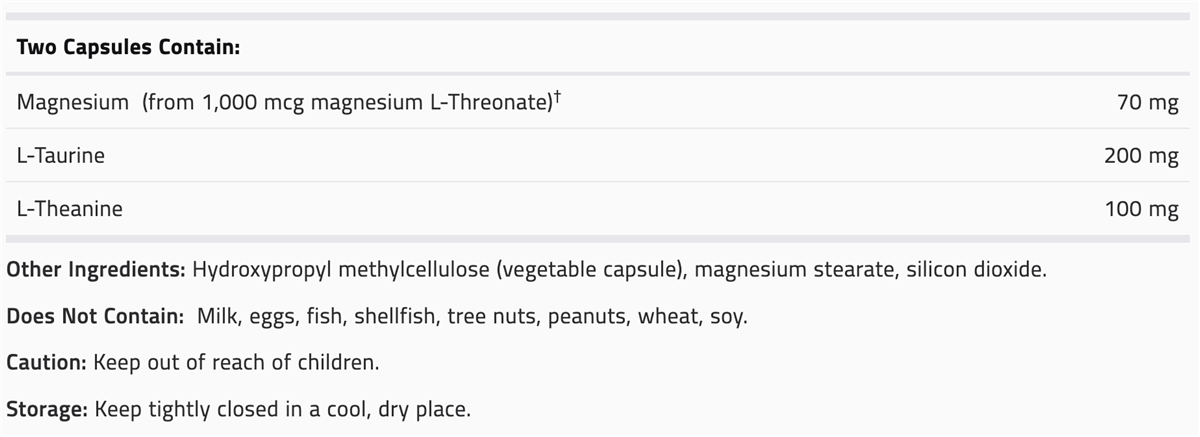This screenshot has width=1200, height=437.
Task: Click the 'Storage:' bold label
Action: coord(47,409)
